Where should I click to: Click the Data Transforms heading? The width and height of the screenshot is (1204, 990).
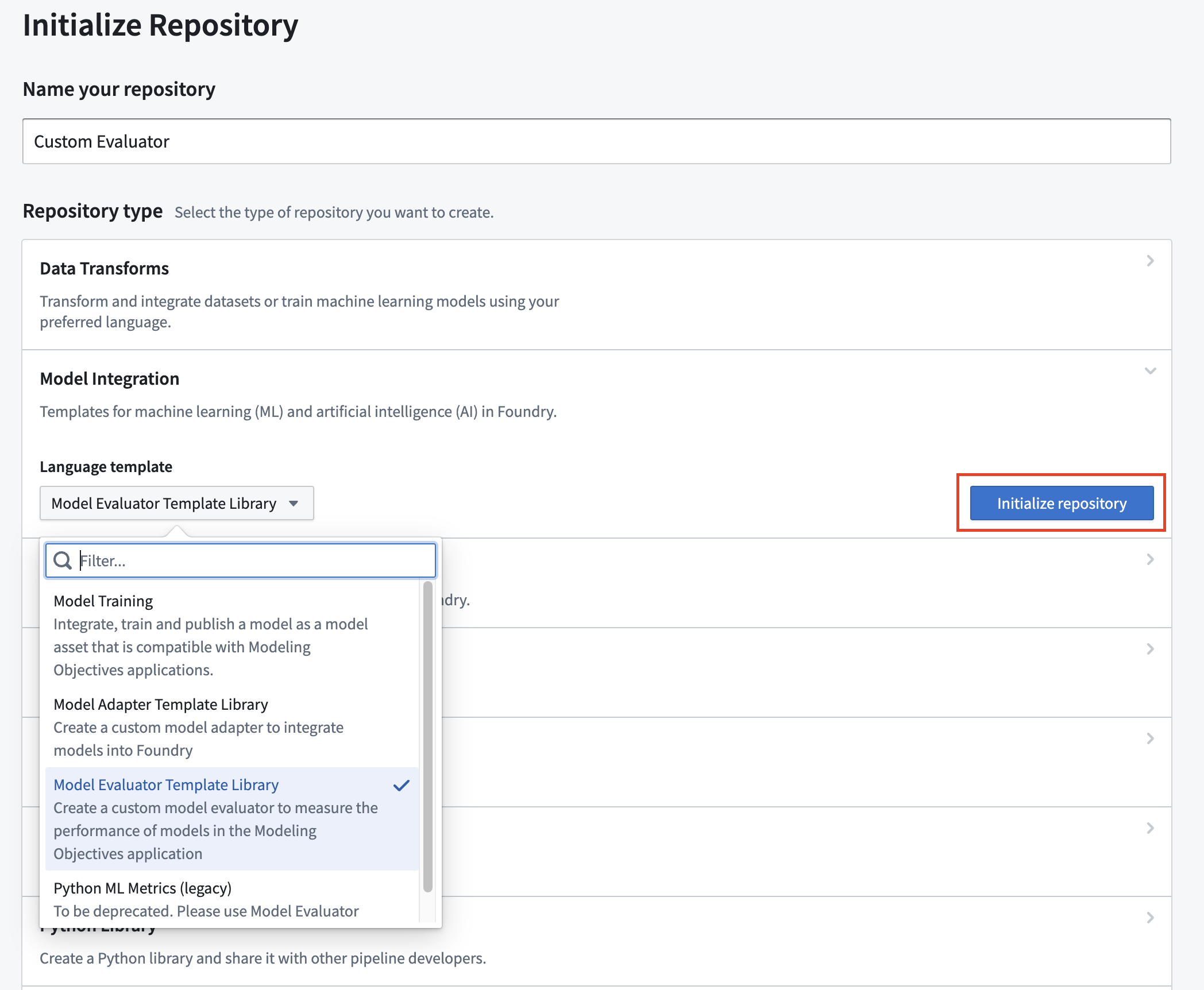point(104,268)
